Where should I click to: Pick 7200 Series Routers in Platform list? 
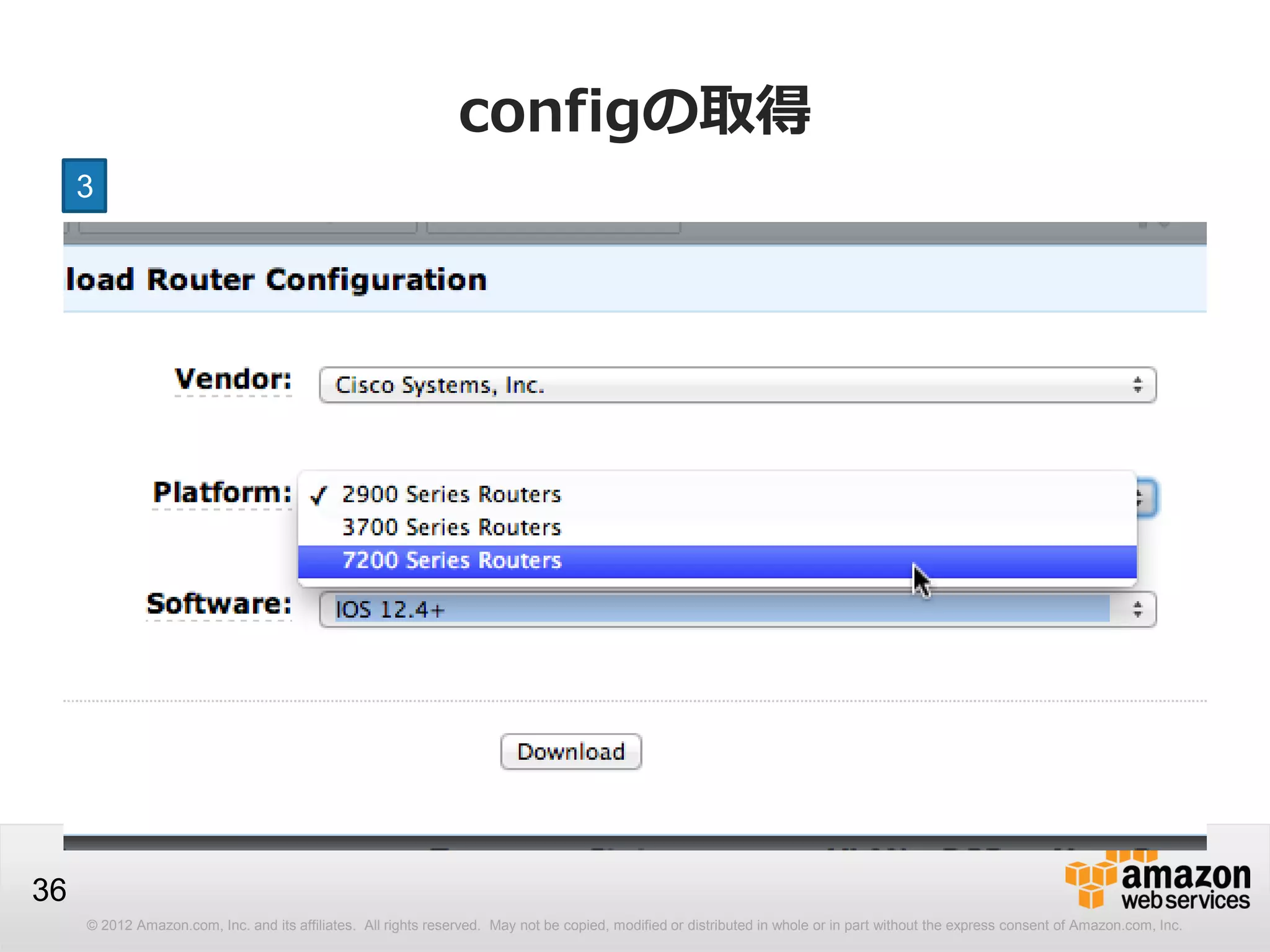pos(717,561)
